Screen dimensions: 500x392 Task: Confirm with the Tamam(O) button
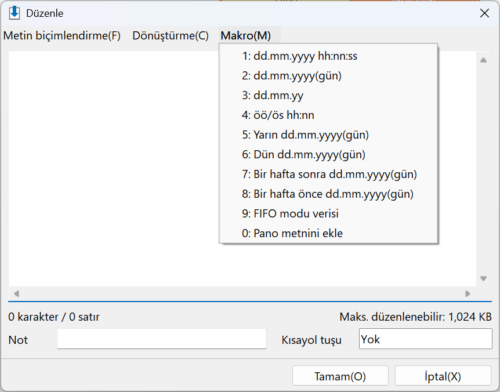pyautogui.click(x=340, y=376)
